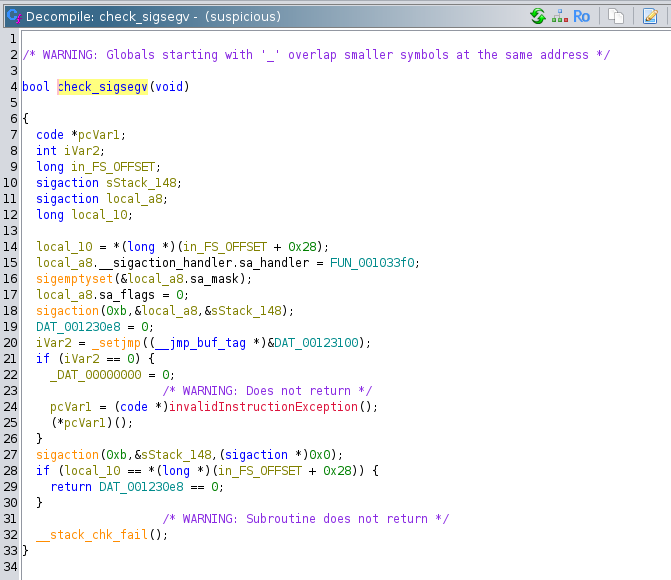Click the bool return type keyword

[36, 87]
